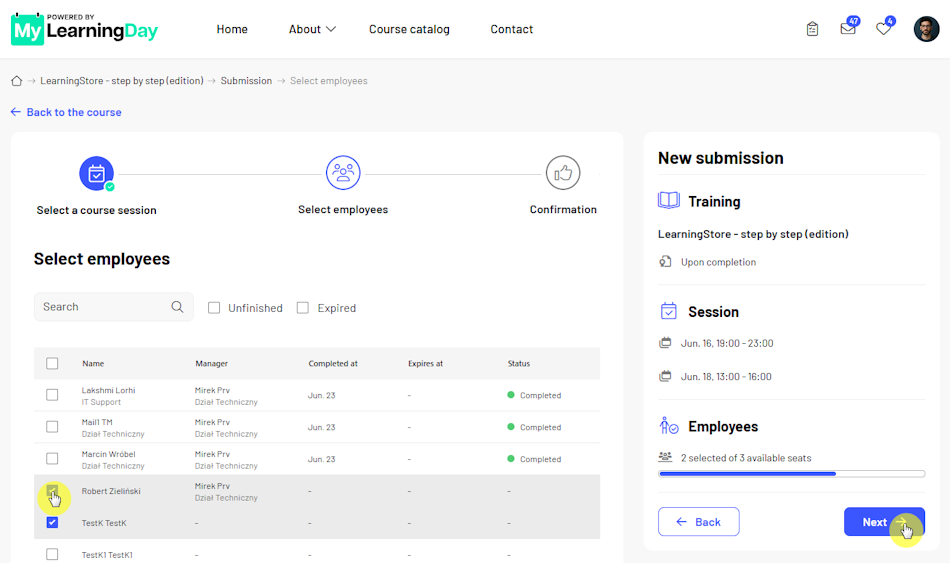Click the Manager column header
The image size is (950, 563).
(211, 364)
